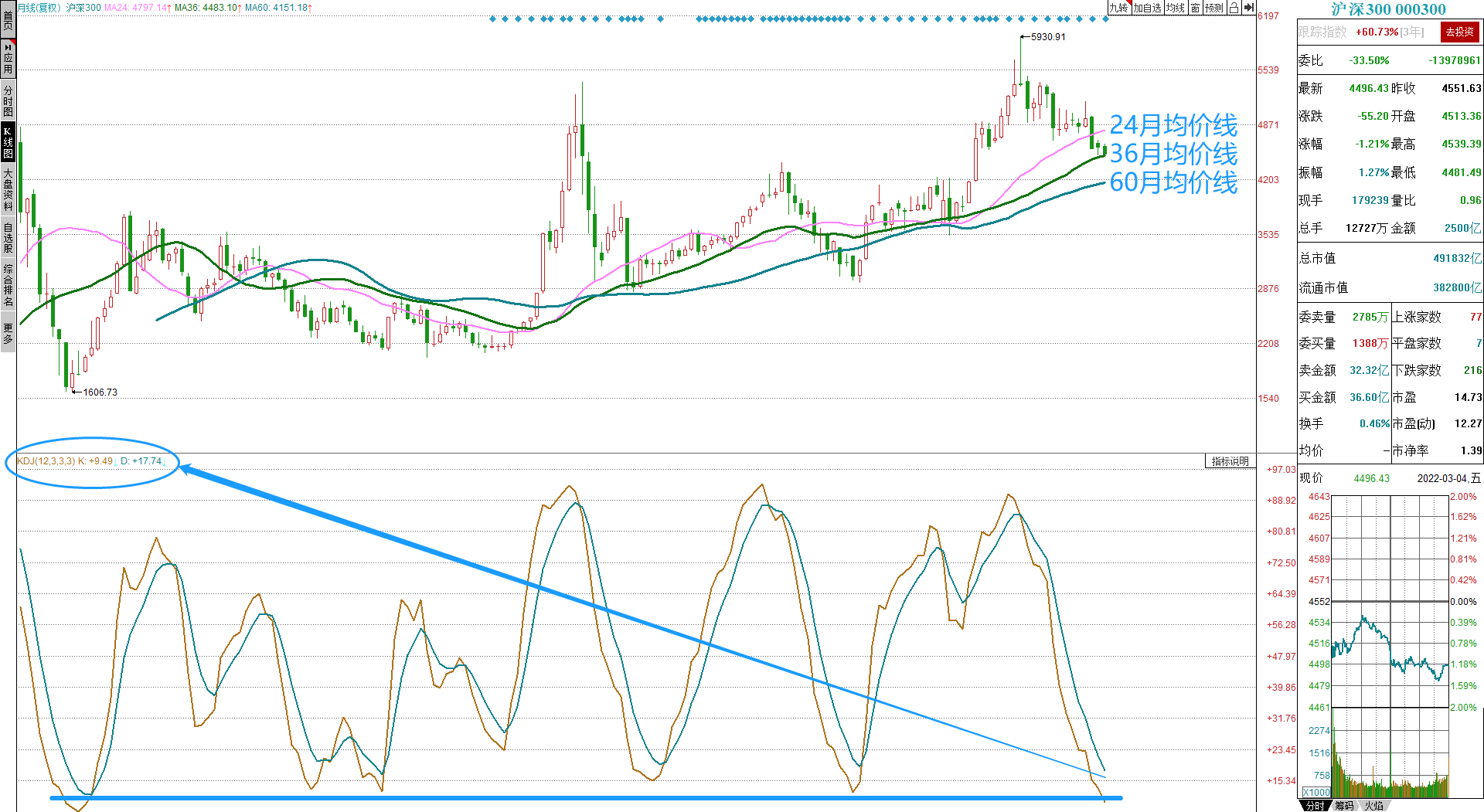Add stock via 加自选 button

pyautogui.click(x=1148, y=8)
